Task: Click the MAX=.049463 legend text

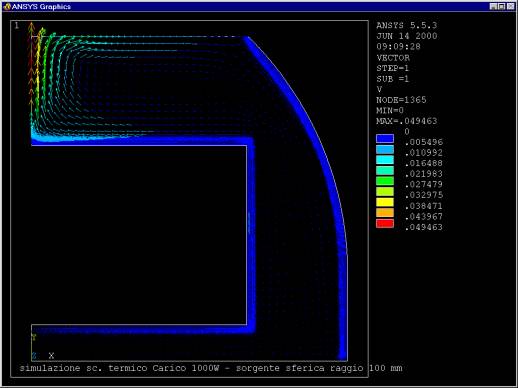Action: click(x=407, y=121)
